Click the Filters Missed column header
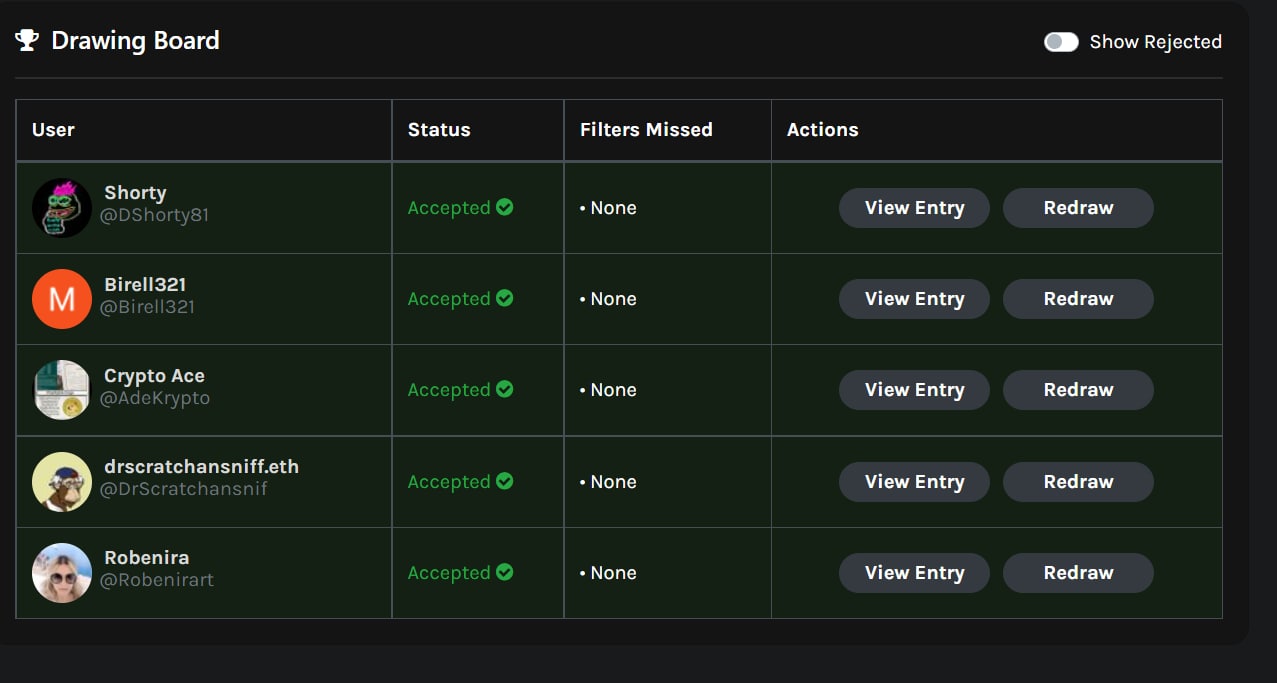This screenshot has height=683, width=1277. (x=646, y=130)
